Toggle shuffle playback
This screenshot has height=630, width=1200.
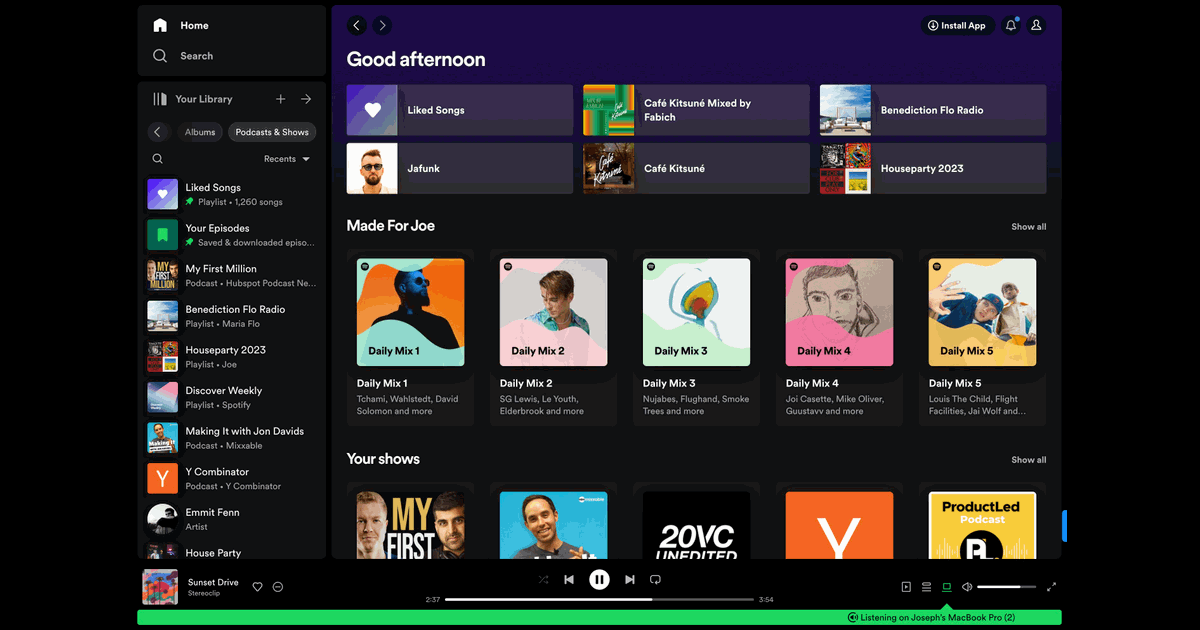point(543,579)
